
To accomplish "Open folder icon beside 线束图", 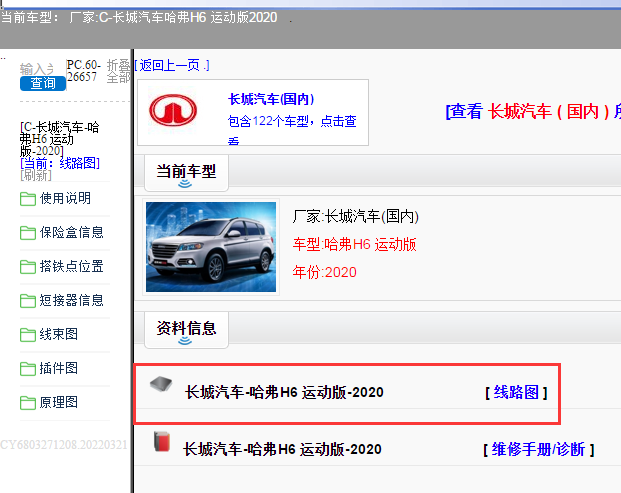I will tap(28, 335).
